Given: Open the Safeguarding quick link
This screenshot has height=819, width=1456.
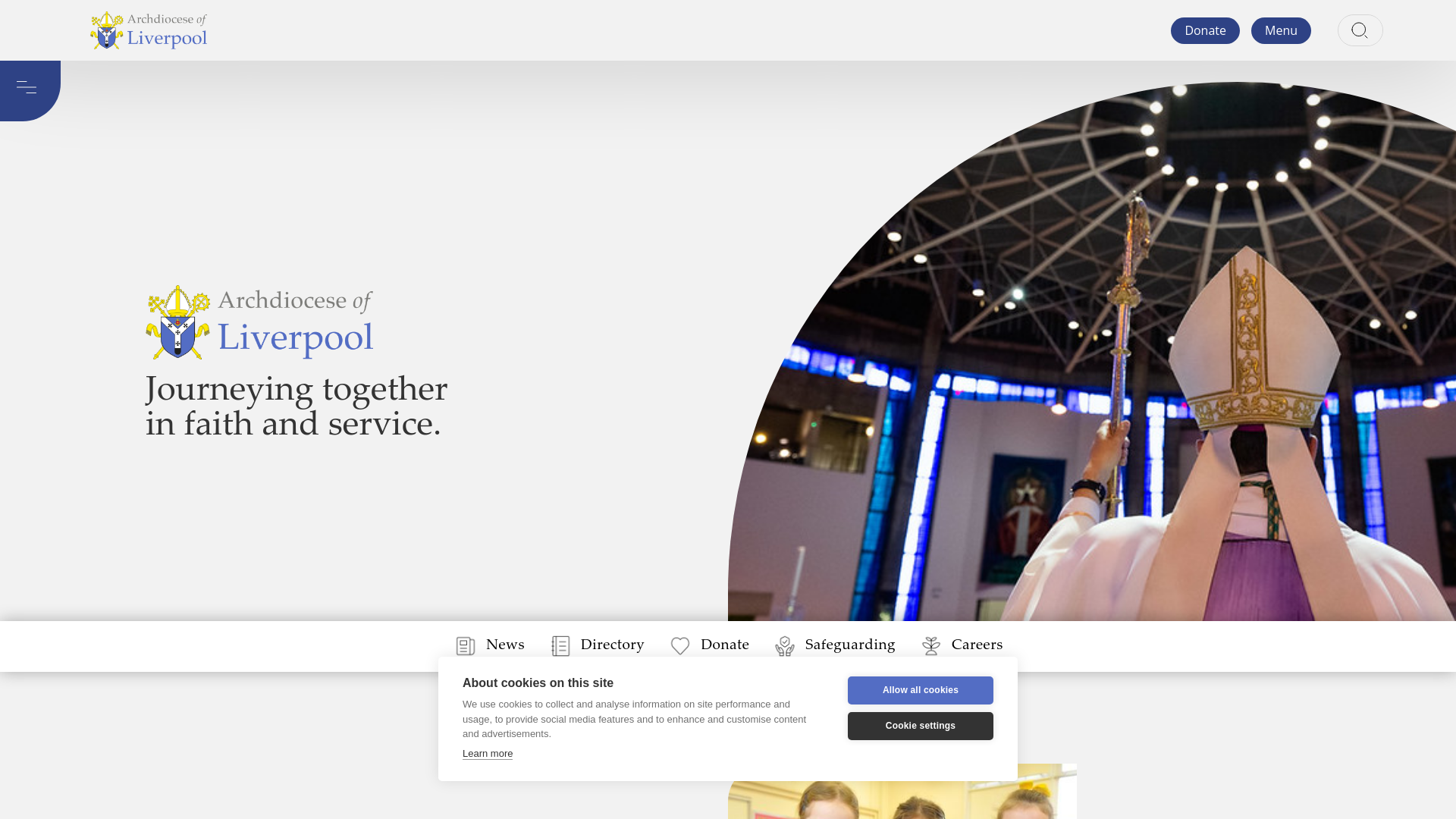Looking at the screenshot, I should point(850,645).
